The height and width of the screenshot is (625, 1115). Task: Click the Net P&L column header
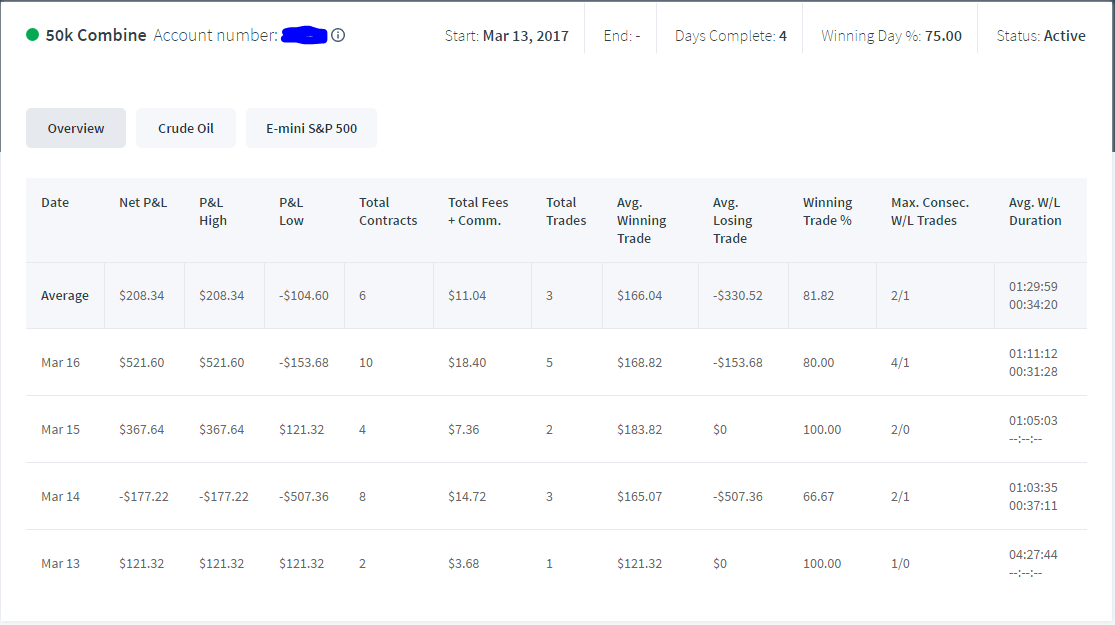pyautogui.click(x=143, y=203)
